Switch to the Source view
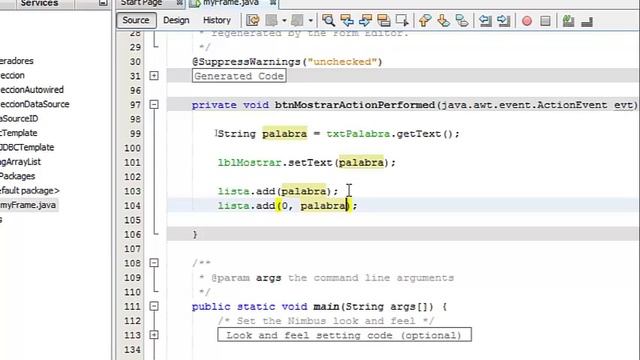The image size is (640, 360). [x=136, y=20]
